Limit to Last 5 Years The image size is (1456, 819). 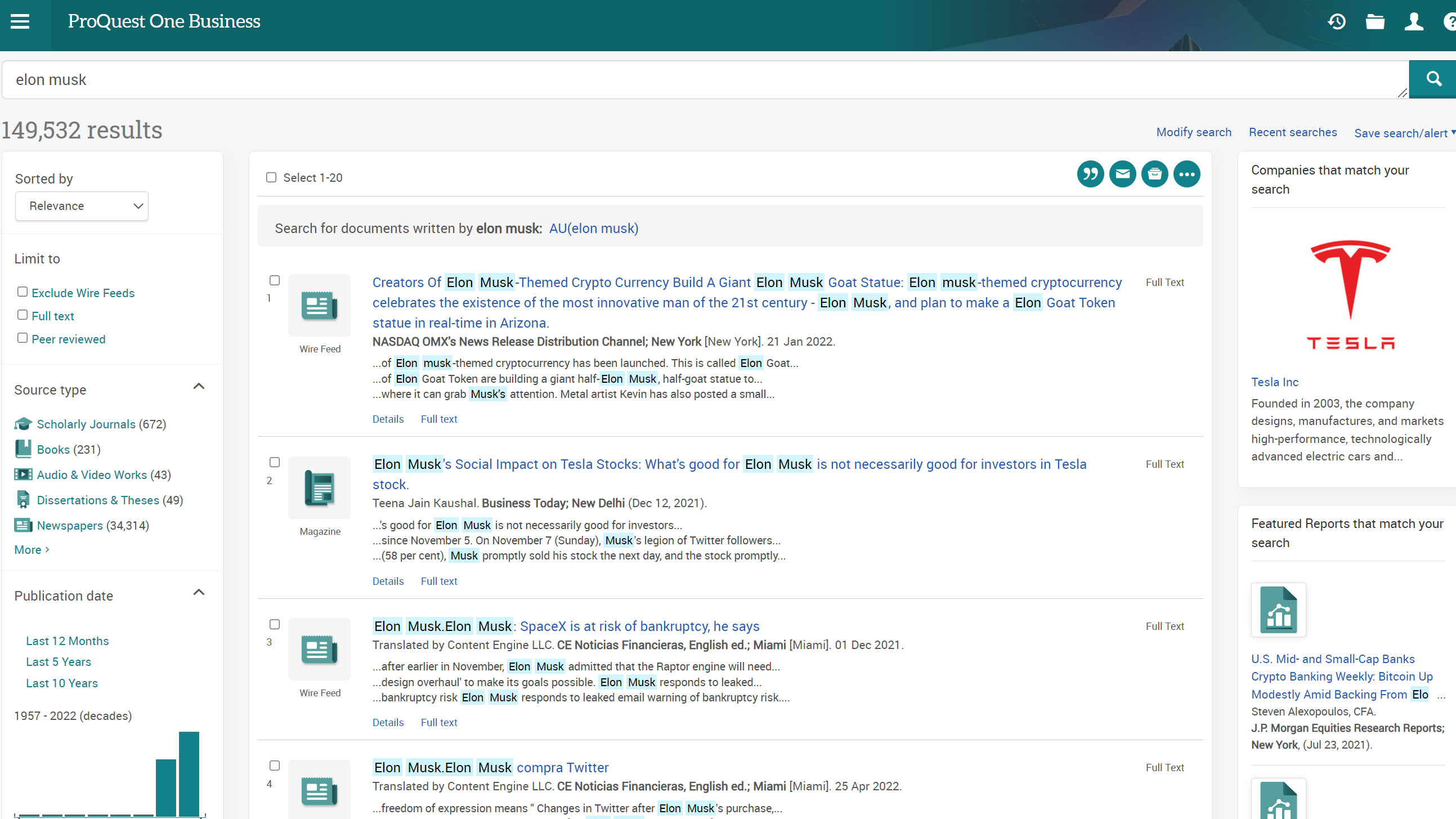pyautogui.click(x=58, y=662)
